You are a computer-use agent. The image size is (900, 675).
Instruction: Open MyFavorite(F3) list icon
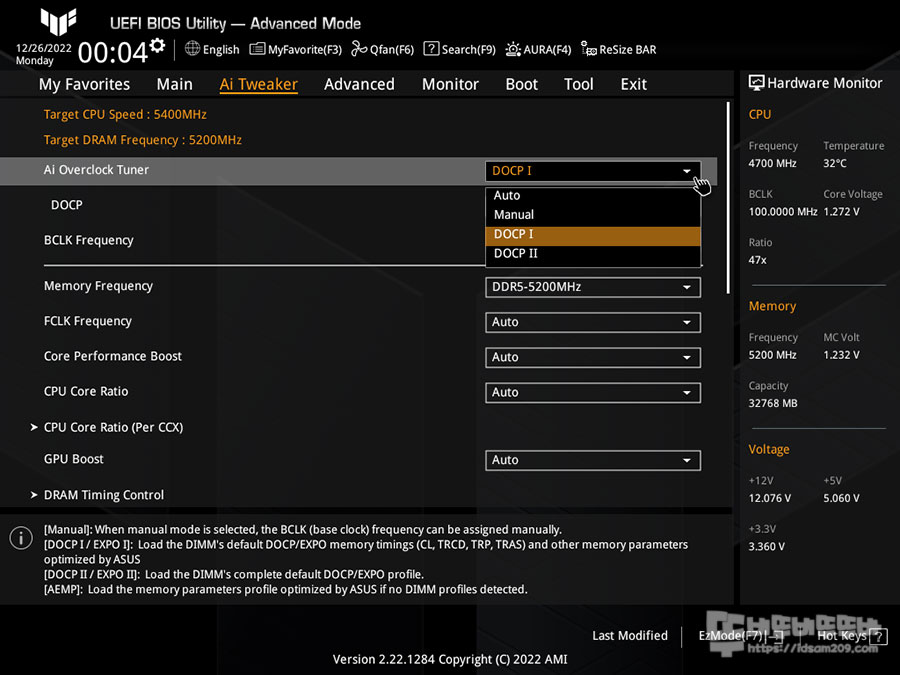[x=257, y=49]
